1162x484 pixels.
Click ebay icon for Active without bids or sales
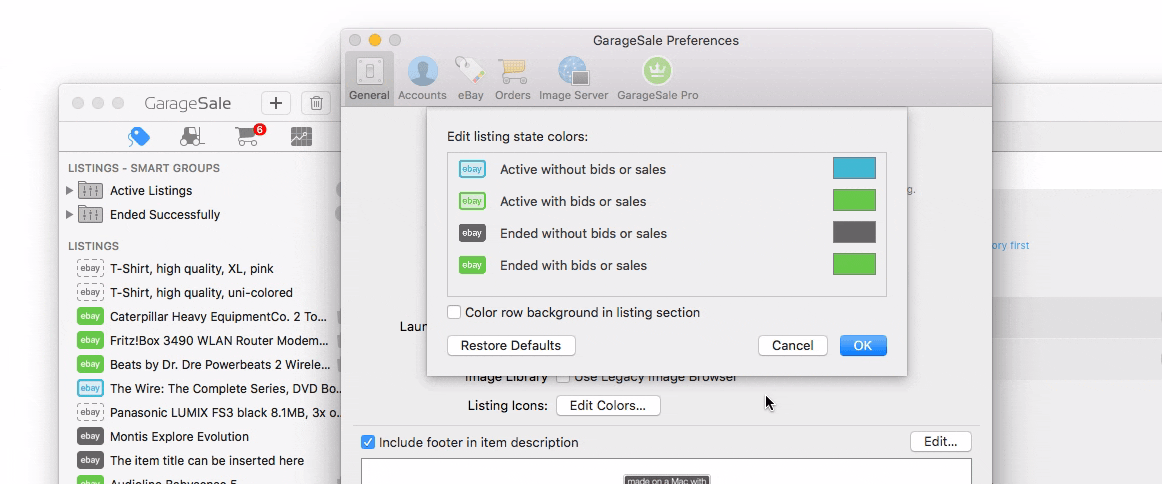click(x=472, y=169)
